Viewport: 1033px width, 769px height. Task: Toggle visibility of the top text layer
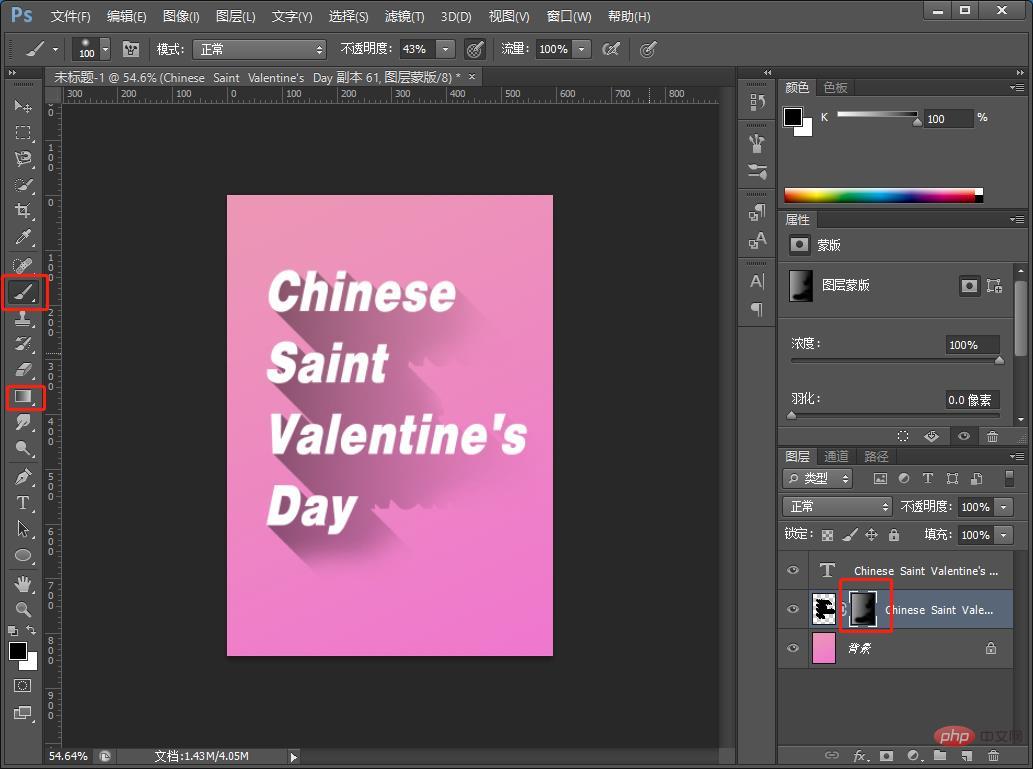pyautogui.click(x=793, y=570)
